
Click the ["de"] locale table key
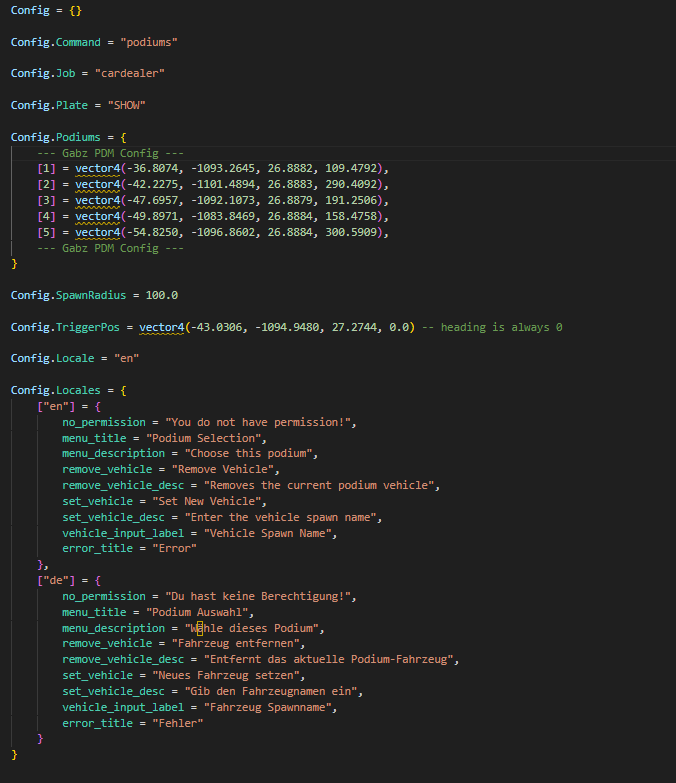pos(53,580)
